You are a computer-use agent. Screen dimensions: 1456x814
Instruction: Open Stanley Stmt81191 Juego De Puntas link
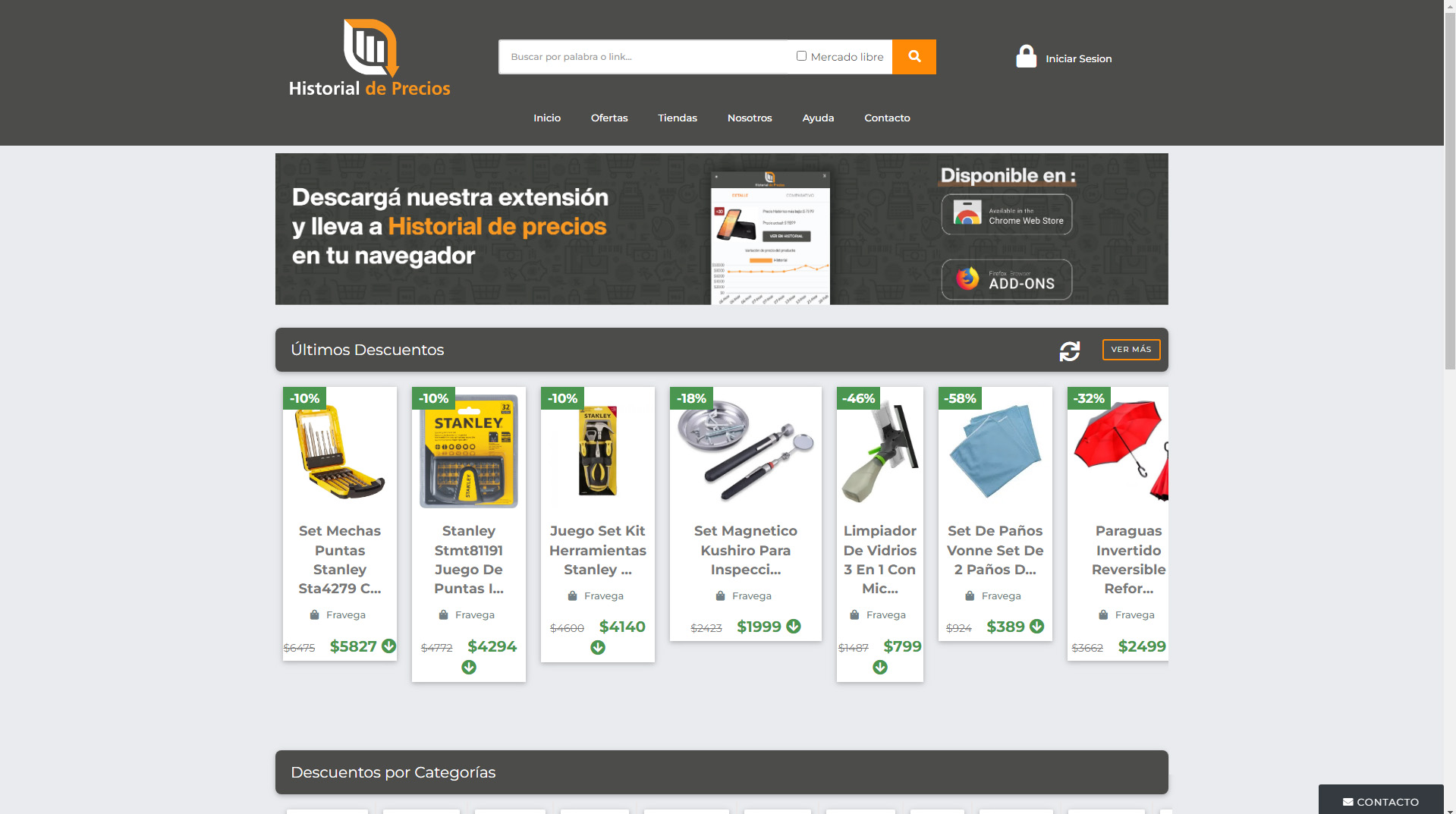pyautogui.click(x=469, y=560)
